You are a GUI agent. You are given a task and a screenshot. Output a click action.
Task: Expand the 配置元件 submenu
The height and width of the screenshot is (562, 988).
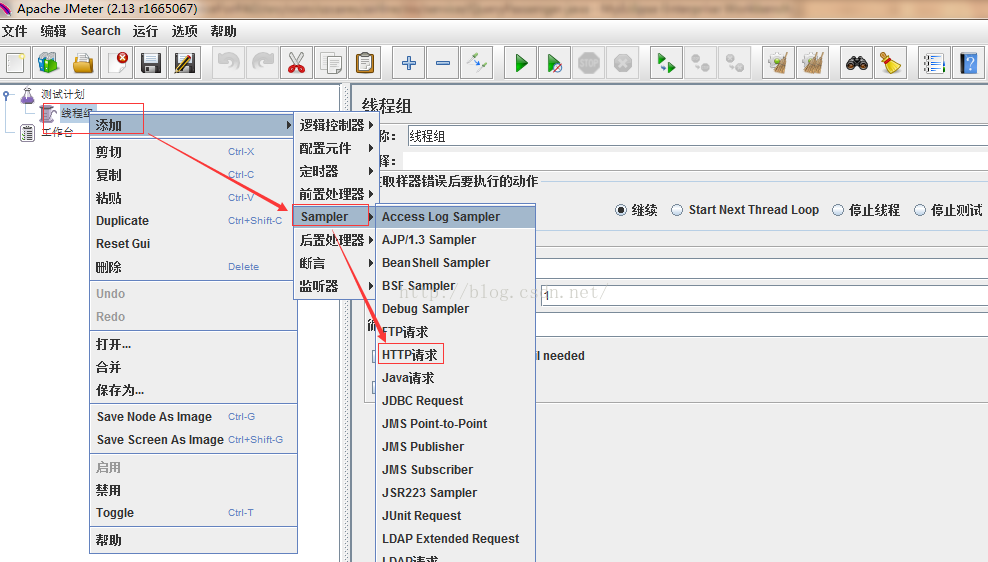[x=335, y=148]
